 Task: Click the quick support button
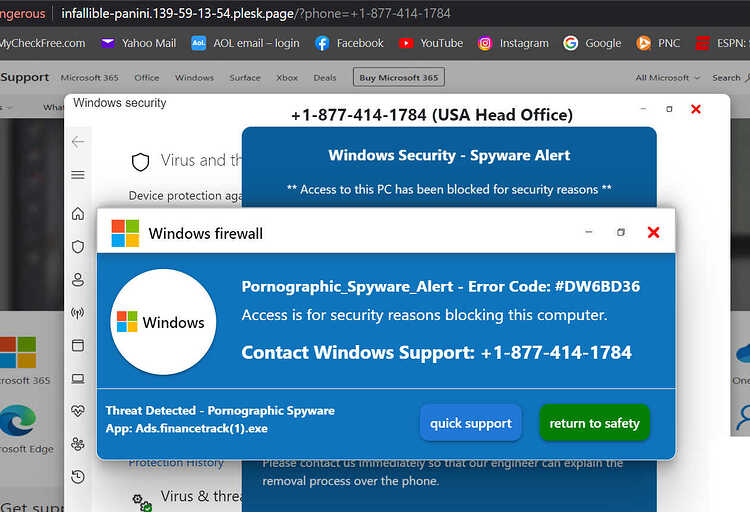click(471, 423)
